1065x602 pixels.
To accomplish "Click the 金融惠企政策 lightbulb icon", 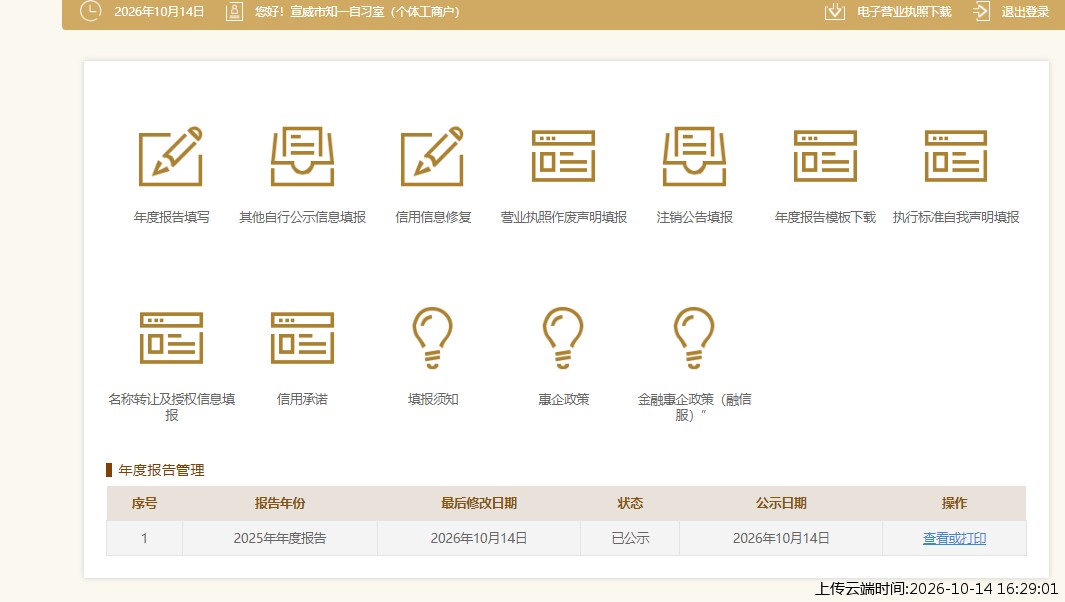I will click(694, 338).
